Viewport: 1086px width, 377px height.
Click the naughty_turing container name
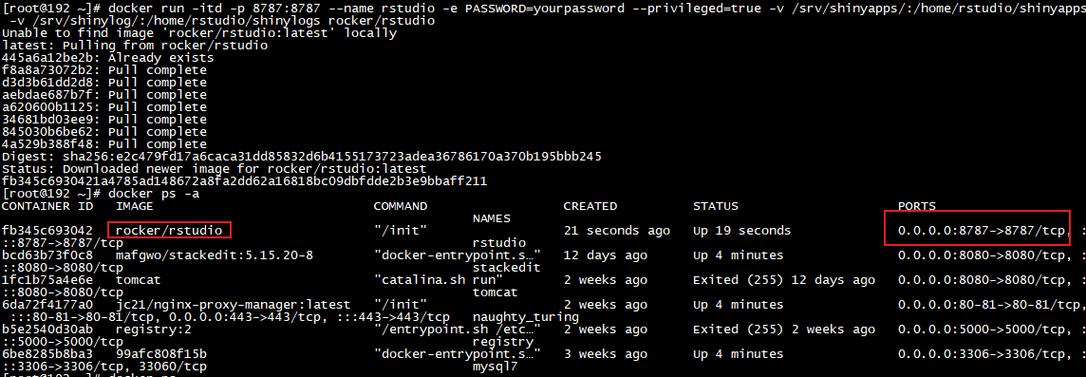coord(526,317)
